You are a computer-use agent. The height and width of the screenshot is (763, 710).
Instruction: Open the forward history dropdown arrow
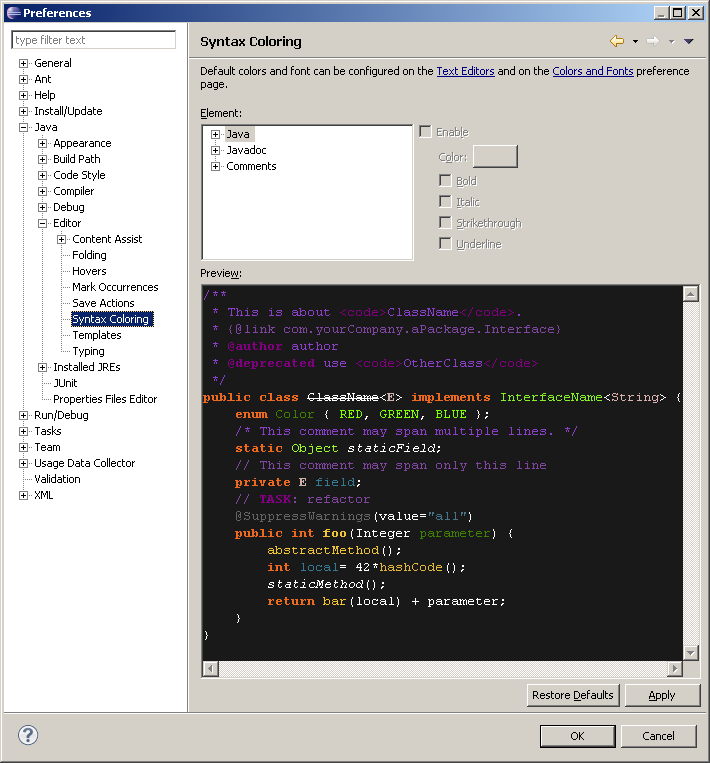pyautogui.click(x=672, y=42)
